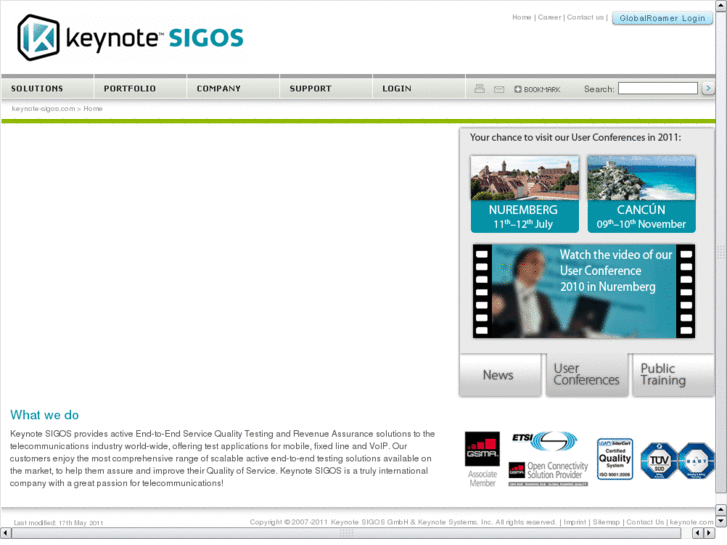The image size is (727, 545).
Task: Submit search with the arrow button
Action: 708,88
